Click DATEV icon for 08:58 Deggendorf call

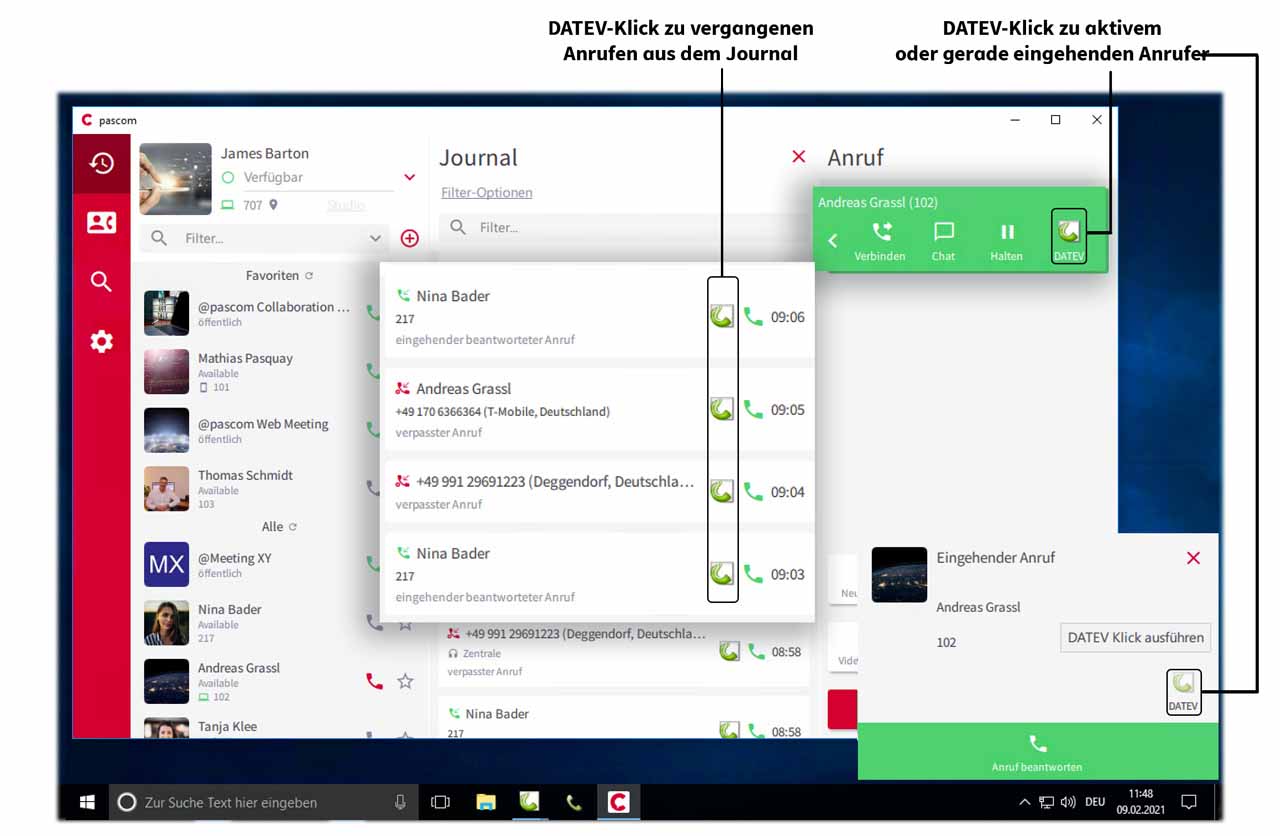point(729,651)
